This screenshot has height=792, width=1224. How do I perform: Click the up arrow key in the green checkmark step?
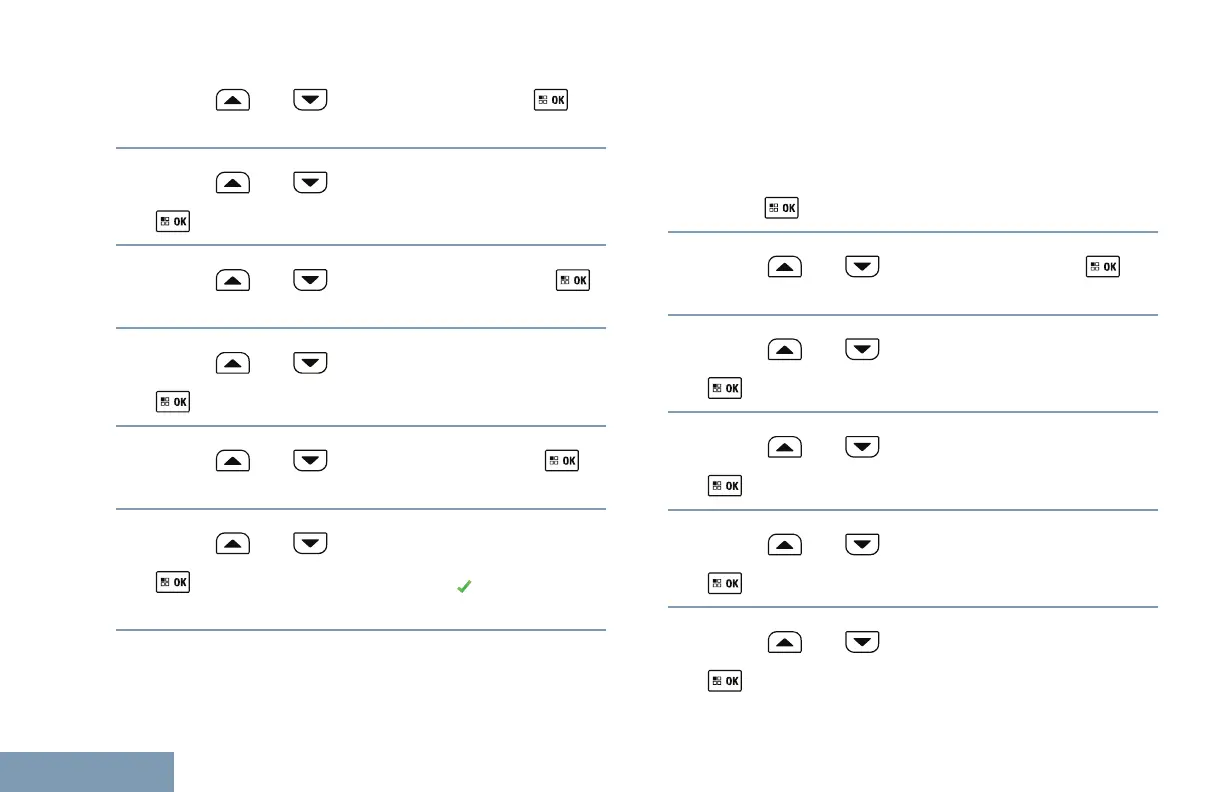231,544
